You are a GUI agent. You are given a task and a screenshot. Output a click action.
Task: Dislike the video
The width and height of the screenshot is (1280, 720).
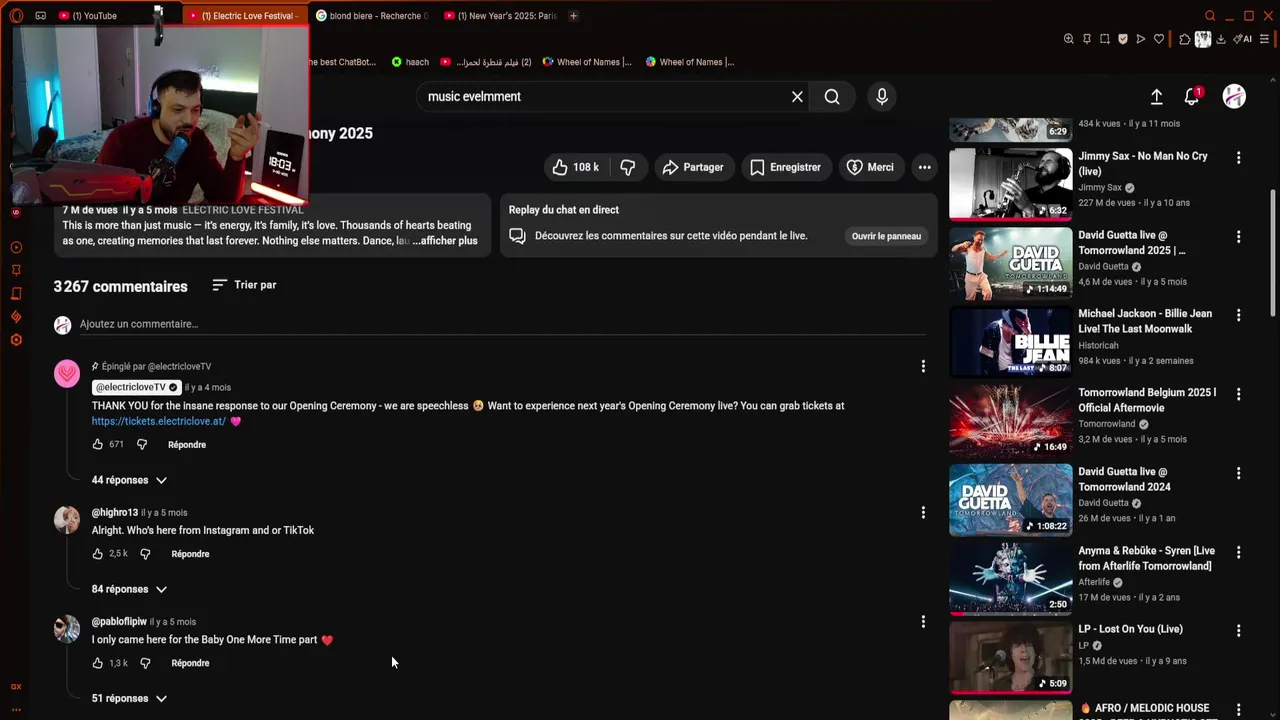(x=628, y=168)
